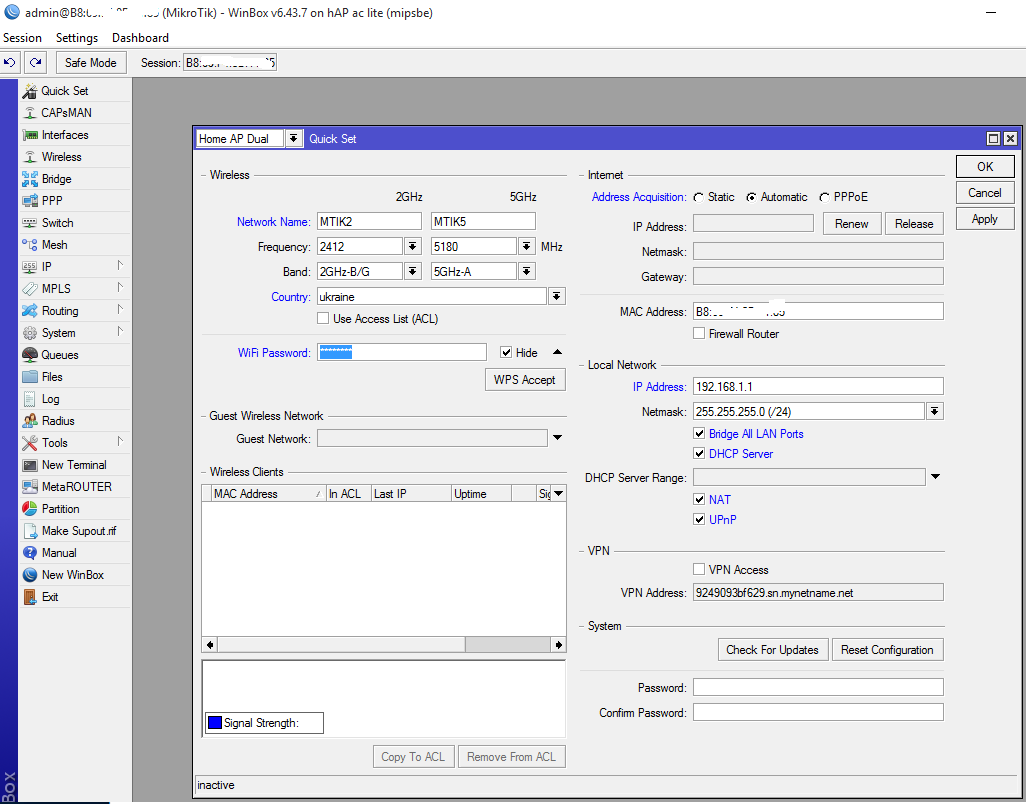Open the Wireless sidebar entry
This screenshot has height=804, width=1026.
(x=75, y=157)
